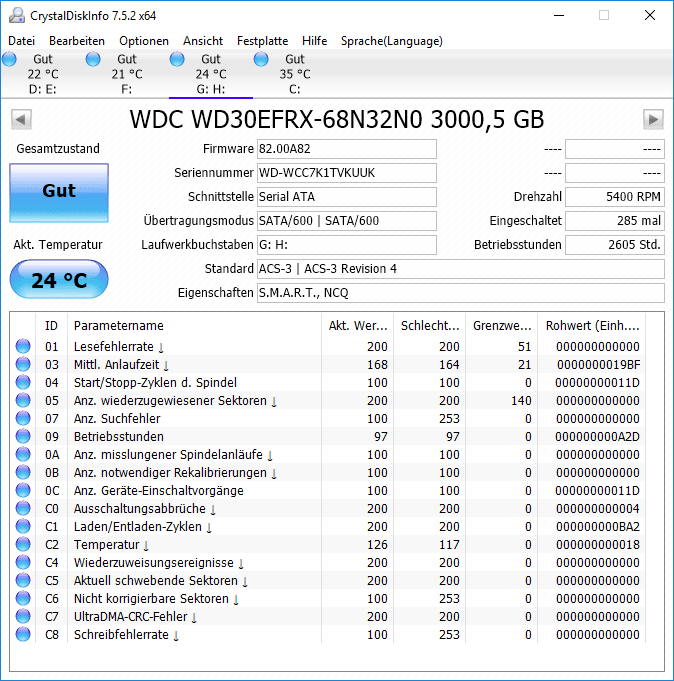Click the Übertragungsmodus SATA/600 field
The height and width of the screenshot is (681, 674).
point(347,221)
